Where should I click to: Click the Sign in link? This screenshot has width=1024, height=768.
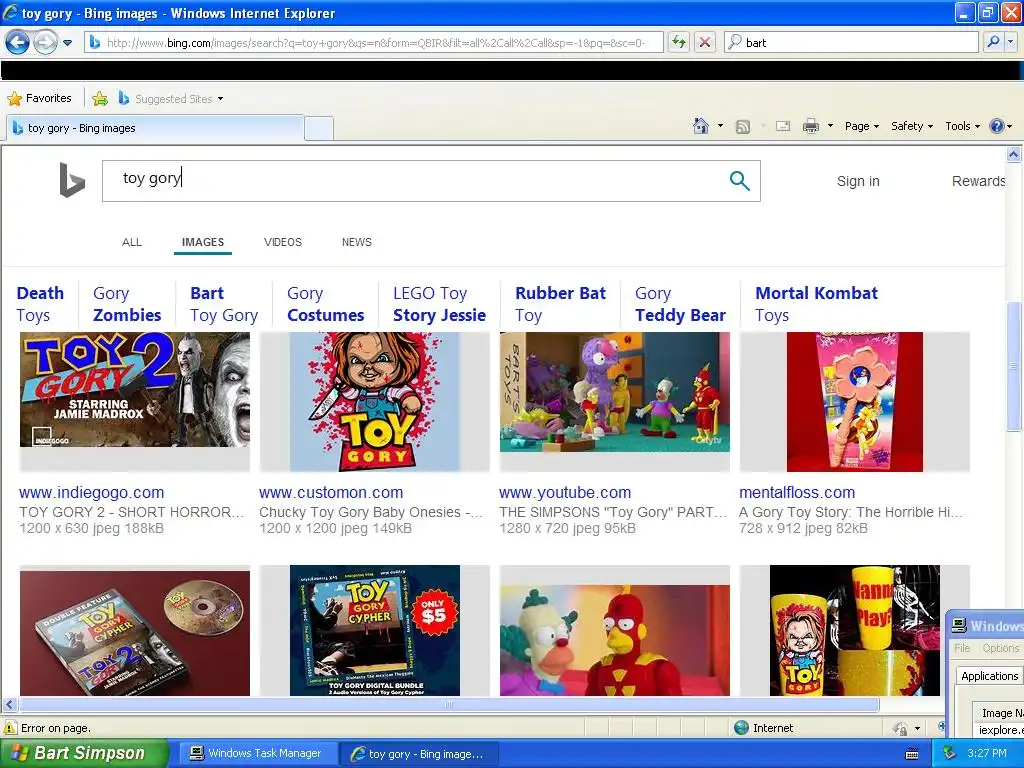tap(858, 181)
